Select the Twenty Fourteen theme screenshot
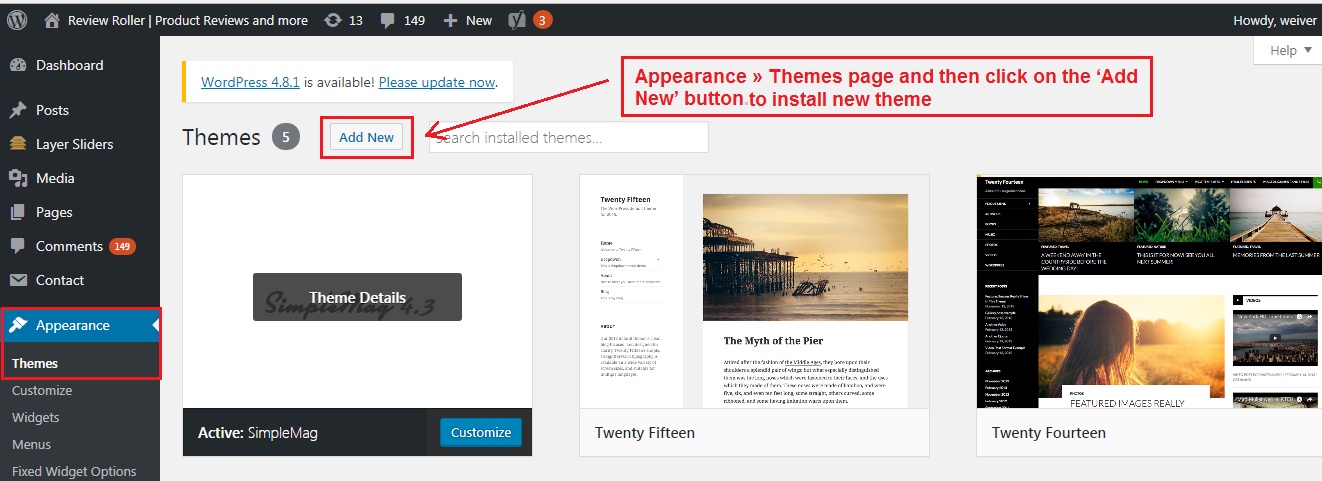The width and height of the screenshot is (1322, 481). pyautogui.click(x=1149, y=292)
